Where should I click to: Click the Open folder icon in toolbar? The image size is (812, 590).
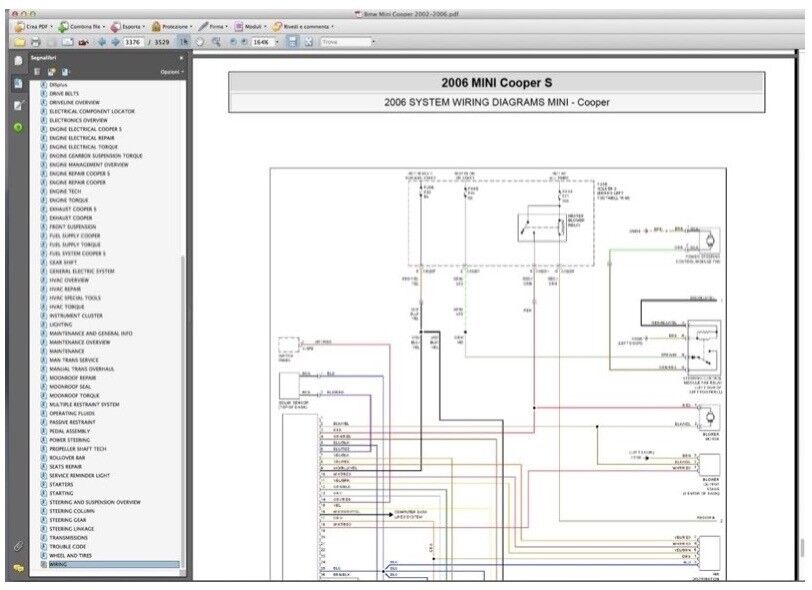point(18,42)
